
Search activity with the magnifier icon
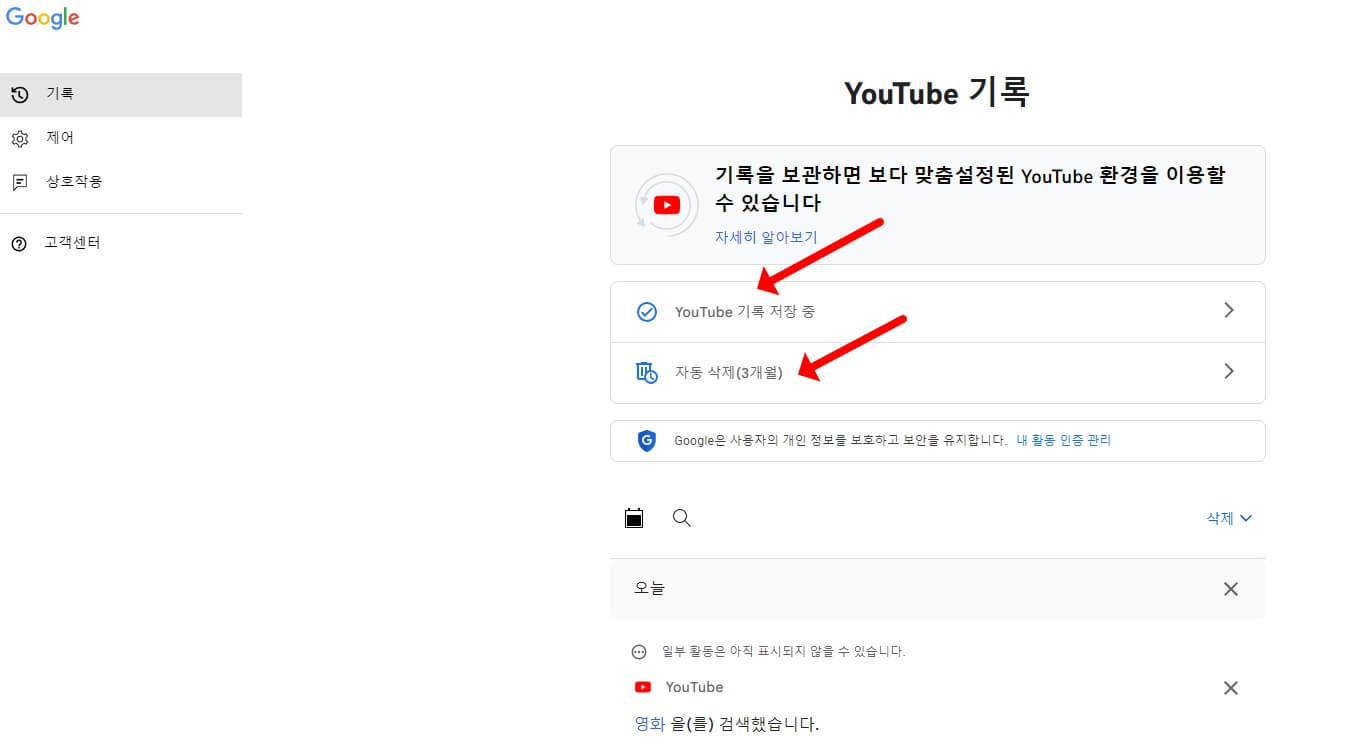pos(682,518)
